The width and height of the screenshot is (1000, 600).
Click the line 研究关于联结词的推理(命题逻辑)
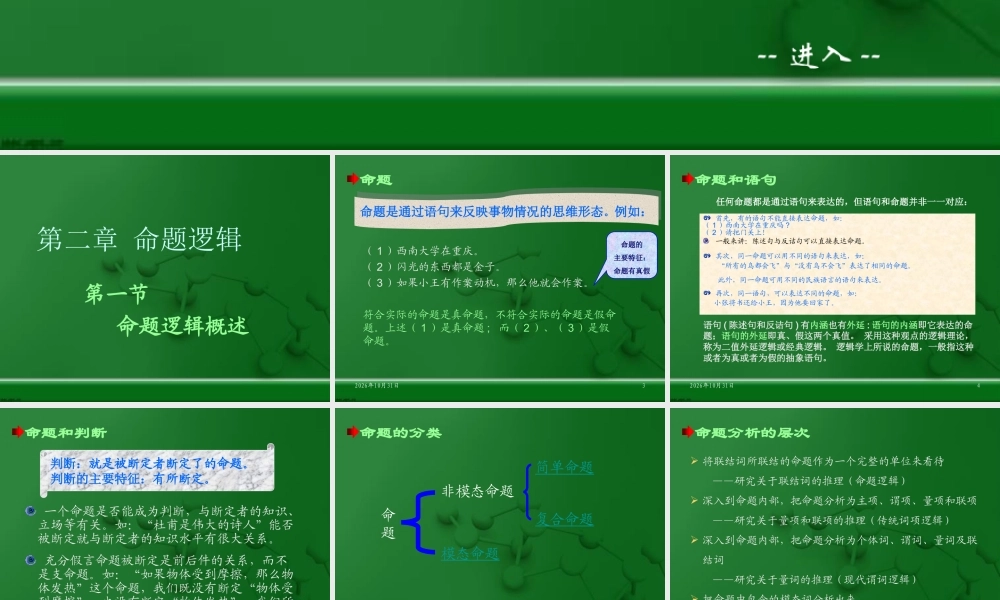point(809,481)
